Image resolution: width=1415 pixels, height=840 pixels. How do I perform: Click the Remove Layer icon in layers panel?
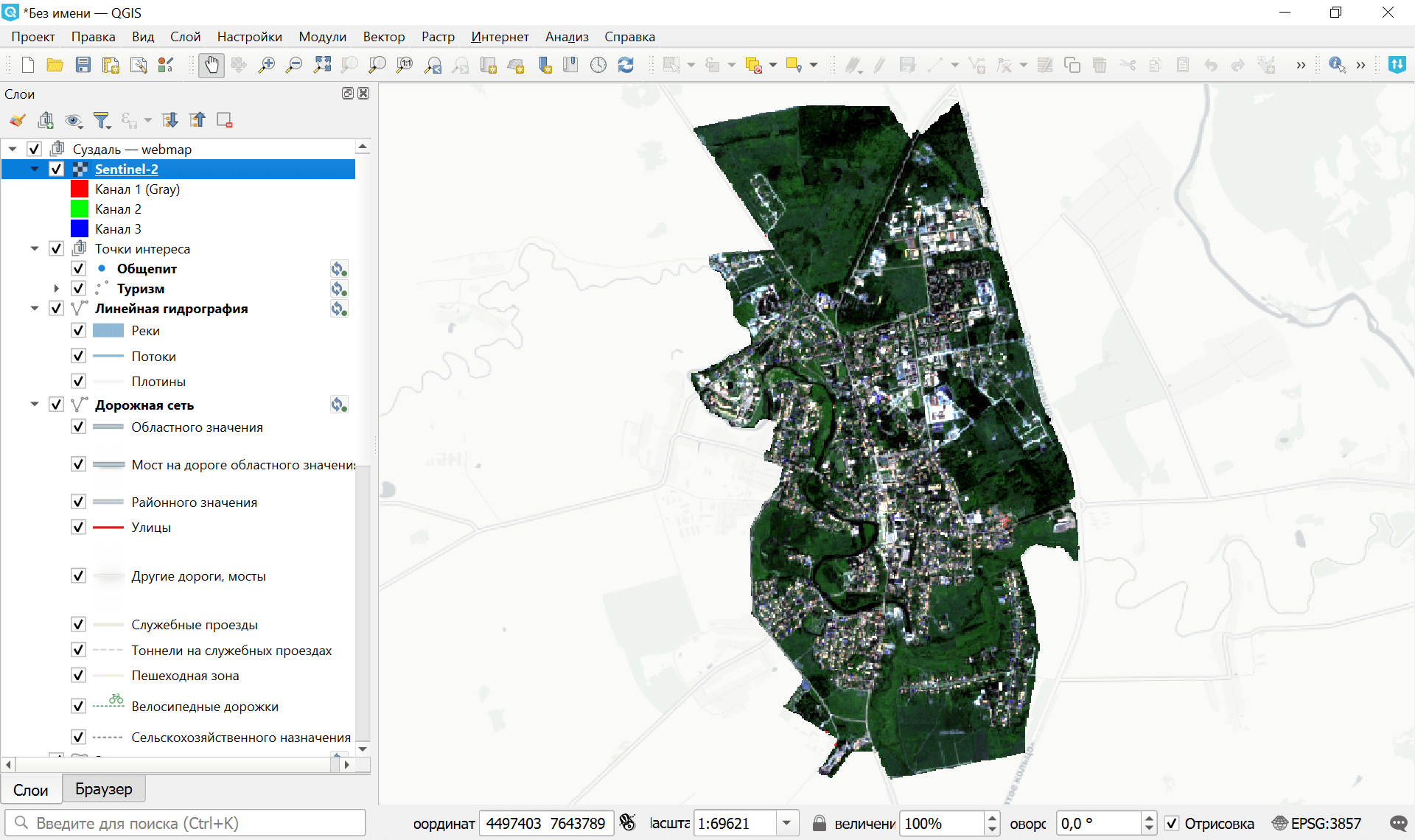pos(225,120)
